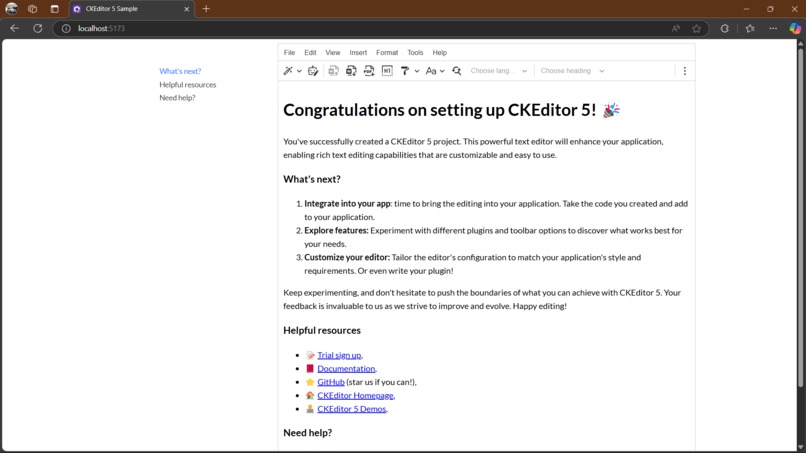The height and width of the screenshot is (453, 806).
Task: Click the bold text Explore features:
Action: 336,230
